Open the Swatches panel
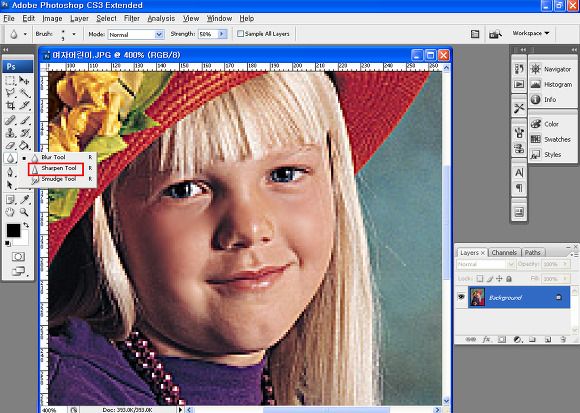Image resolution: width=580 pixels, height=413 pixels. (x=552, y=139)
